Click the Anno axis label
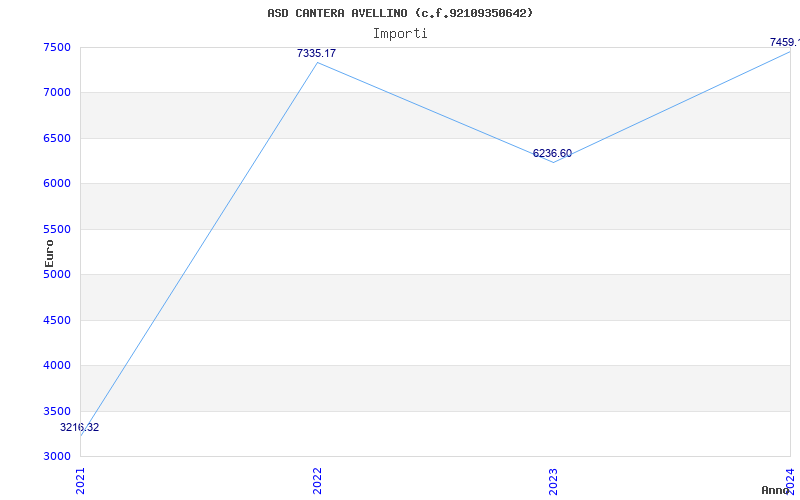The image size is (800, 500). pyautogui.click(x=776, y=490)
